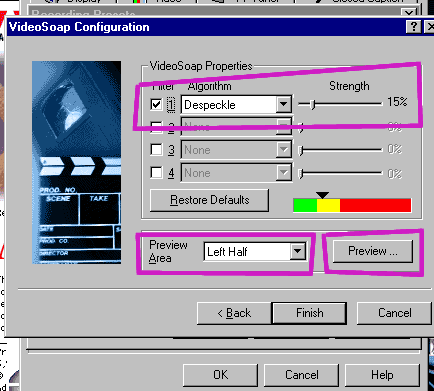Click the clapperboard preview image
Viewport: 434px width, 391px height.
[77, 162]
